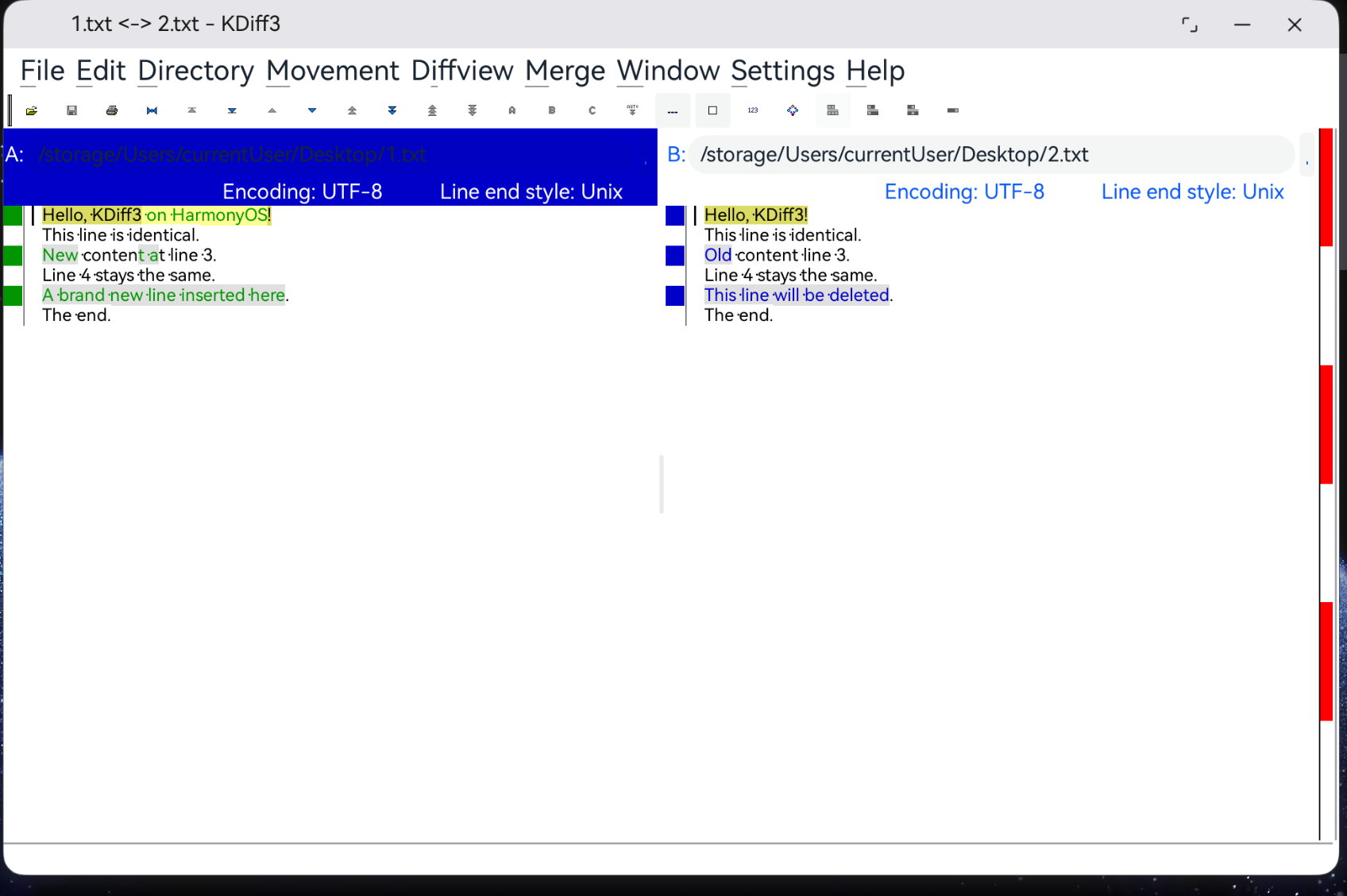Click Line end style Unix in pane B

point(1193,191)
